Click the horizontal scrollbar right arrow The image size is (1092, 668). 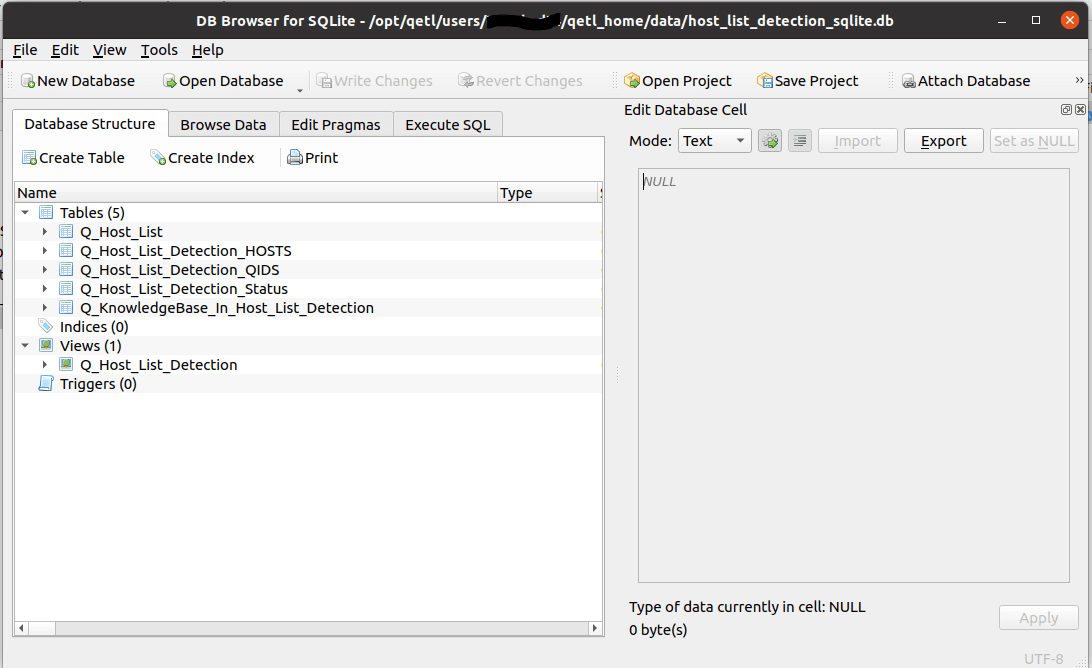[x=594, y=628]
